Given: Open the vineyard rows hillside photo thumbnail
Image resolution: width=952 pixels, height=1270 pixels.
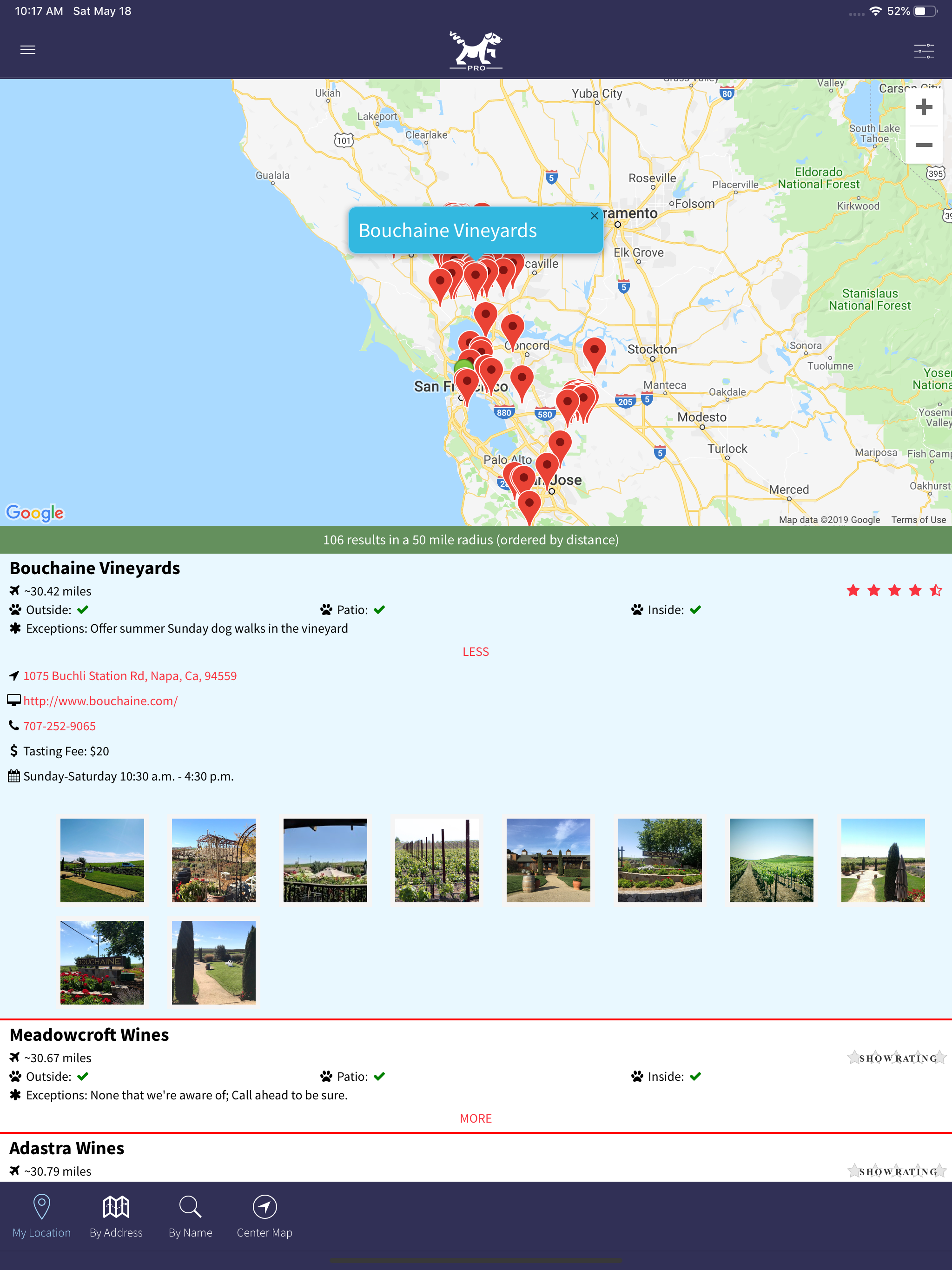Looking at the screenshot, I should 771,860.
